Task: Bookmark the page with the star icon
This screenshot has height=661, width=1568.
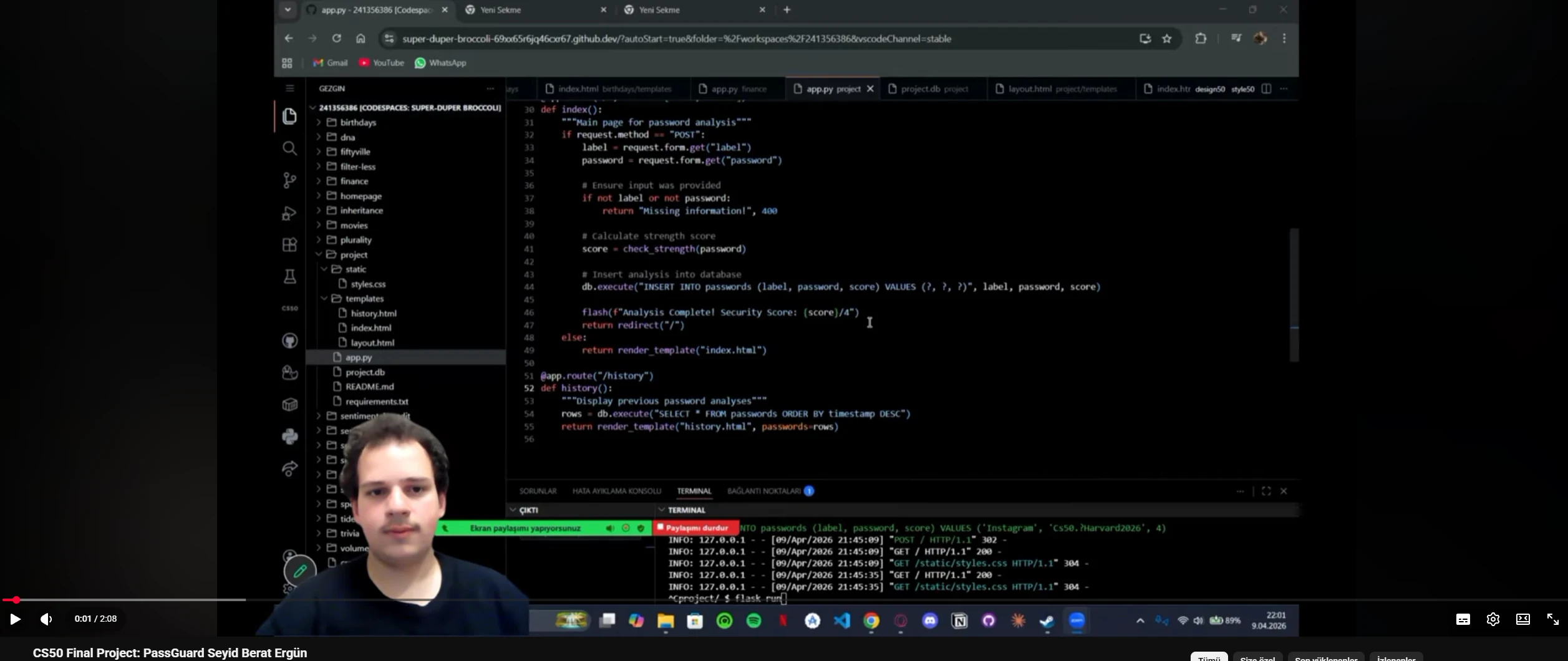Action: [x=1166, y=38]
